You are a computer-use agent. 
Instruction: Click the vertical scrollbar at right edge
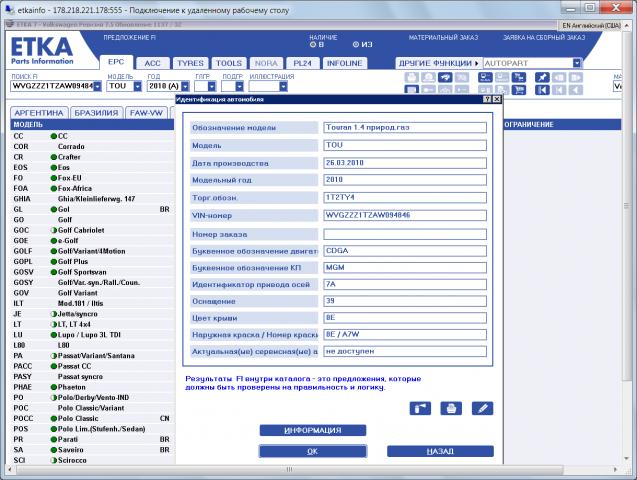pyautogui.click(x=626, y=206)
